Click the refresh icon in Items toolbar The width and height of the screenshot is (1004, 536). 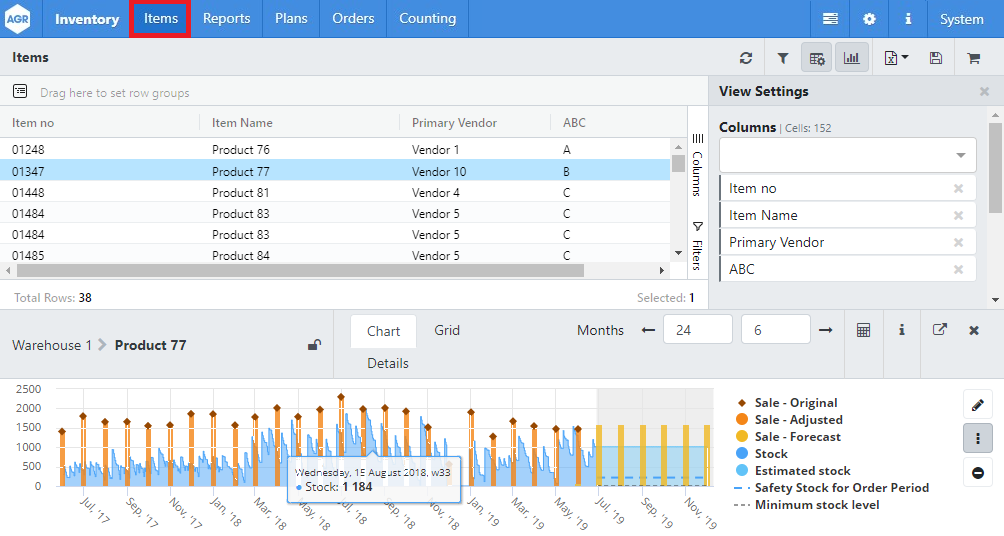746,59
